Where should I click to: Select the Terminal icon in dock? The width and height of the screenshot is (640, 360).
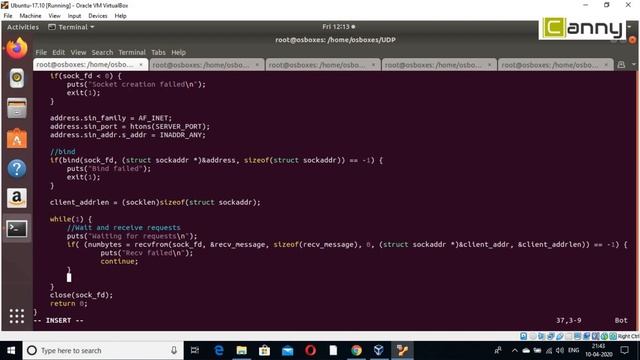click(17, 229)
